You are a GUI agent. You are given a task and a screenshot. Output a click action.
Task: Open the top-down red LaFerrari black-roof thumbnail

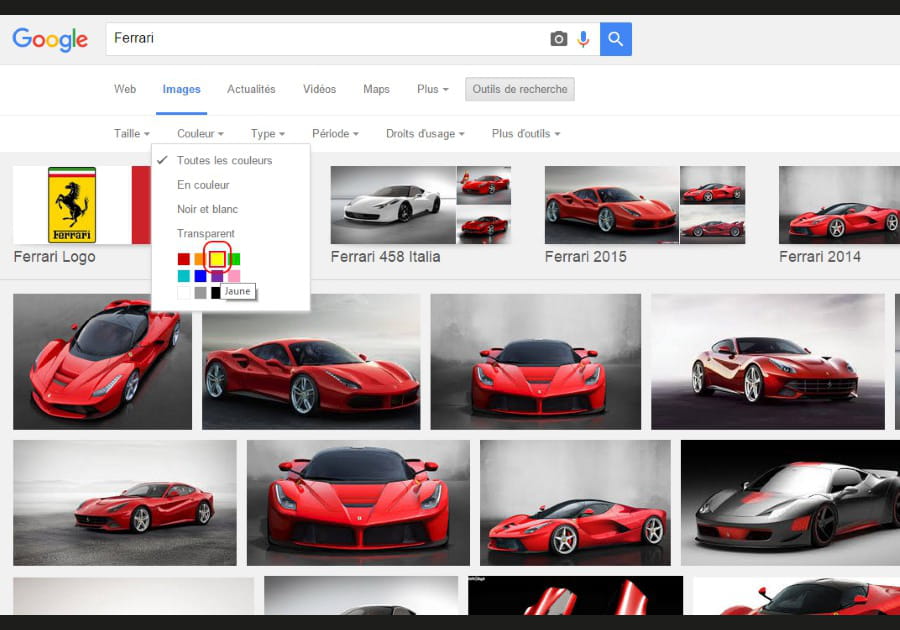[102, 361]
